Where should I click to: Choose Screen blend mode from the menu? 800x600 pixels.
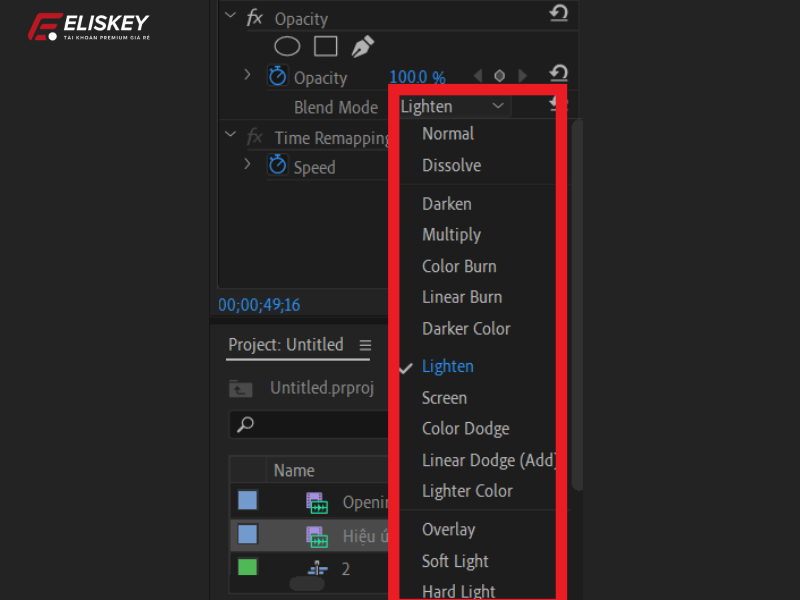click(x=444, y=397)
